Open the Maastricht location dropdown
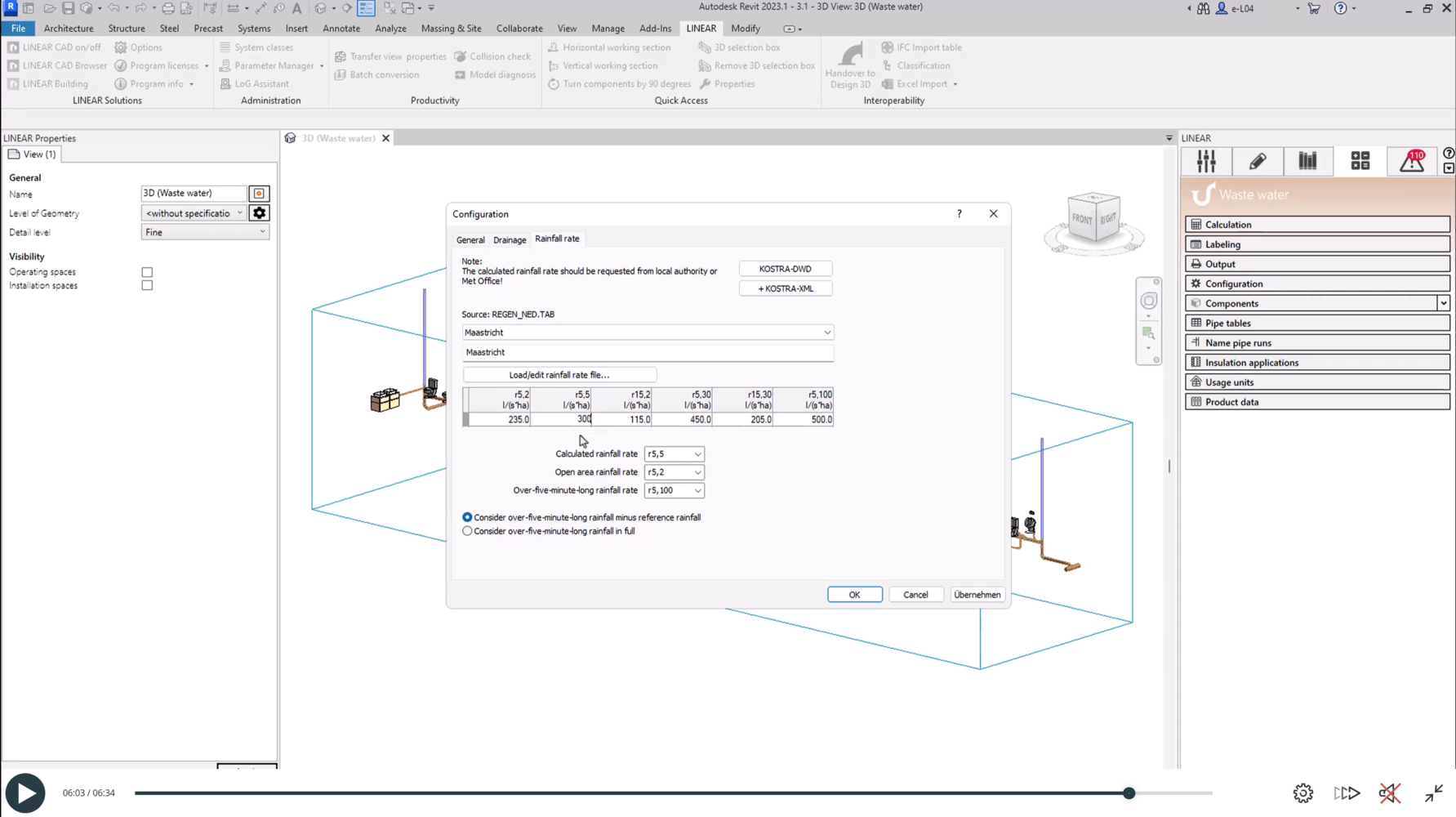The height and width of the screenshot is (817, 1456). [x=648, y=333]
